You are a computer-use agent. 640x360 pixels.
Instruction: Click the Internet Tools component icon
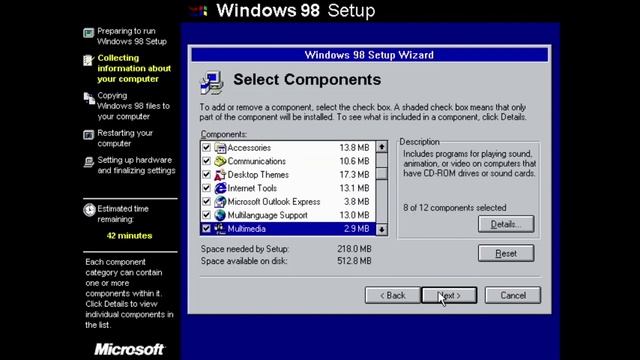click(220, 188)
